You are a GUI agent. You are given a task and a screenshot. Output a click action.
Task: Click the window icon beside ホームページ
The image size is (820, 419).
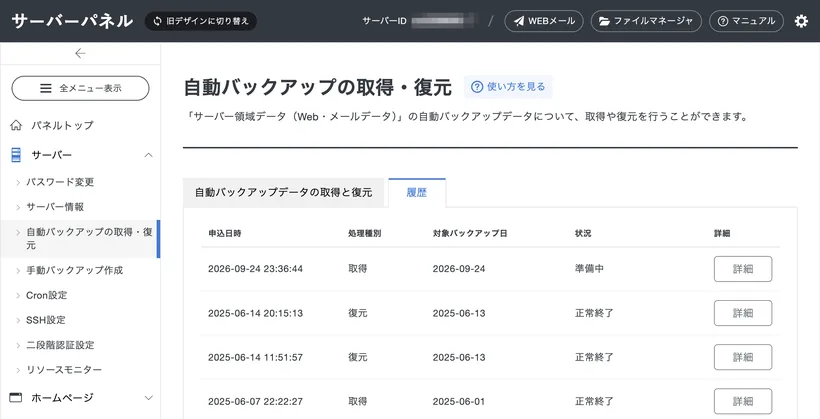[16, 398]
